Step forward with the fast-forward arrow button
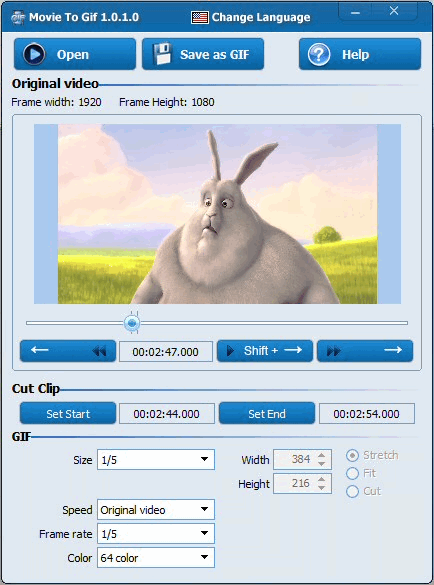Image resolution: width=434 pixels, height=585 pixels. tap(365, 351)
